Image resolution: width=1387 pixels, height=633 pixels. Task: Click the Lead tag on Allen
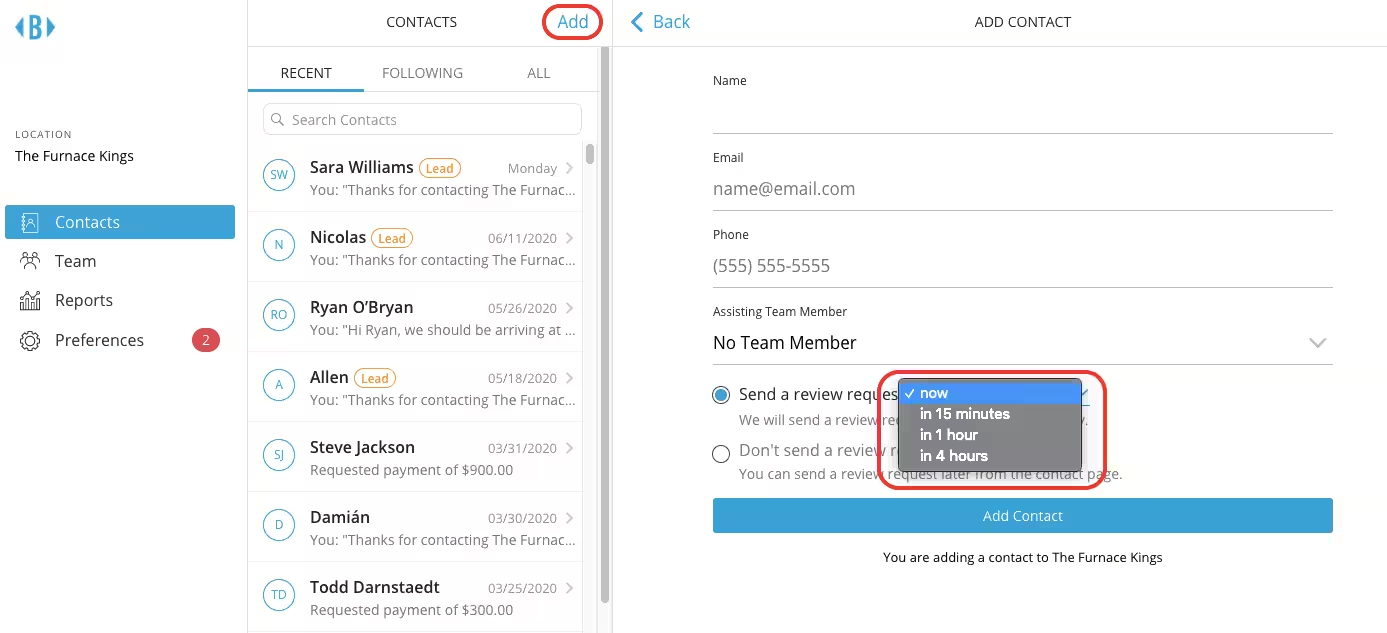click(x=375, y=378)
